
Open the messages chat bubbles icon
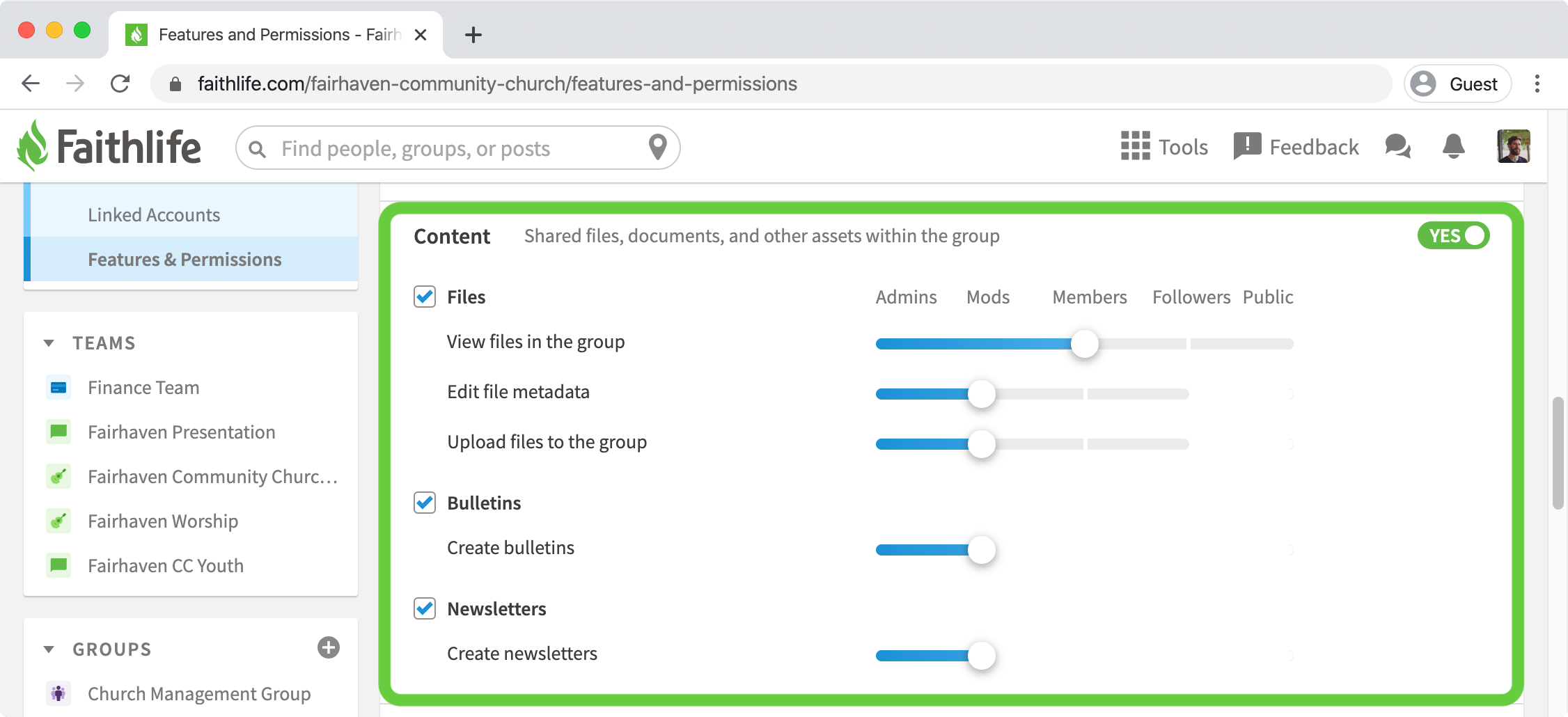1397,146
